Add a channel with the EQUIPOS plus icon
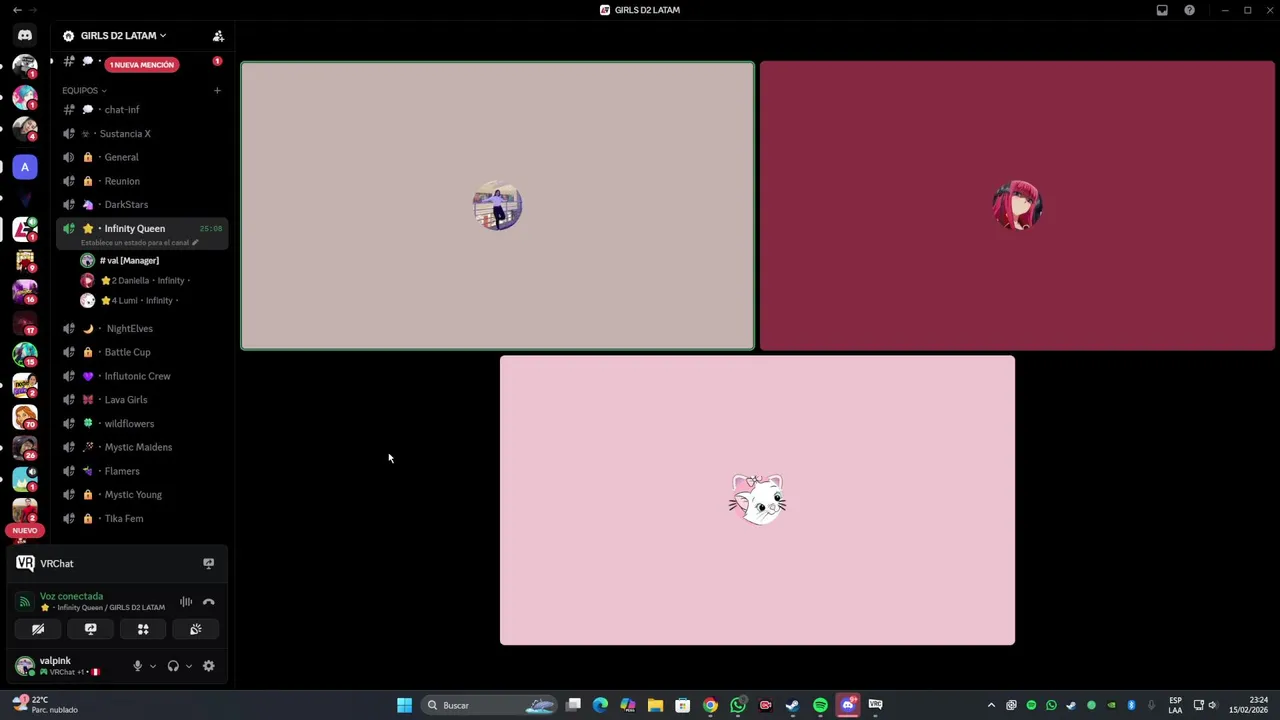Viewport: 1280px width, 720px height. [217, 91]
